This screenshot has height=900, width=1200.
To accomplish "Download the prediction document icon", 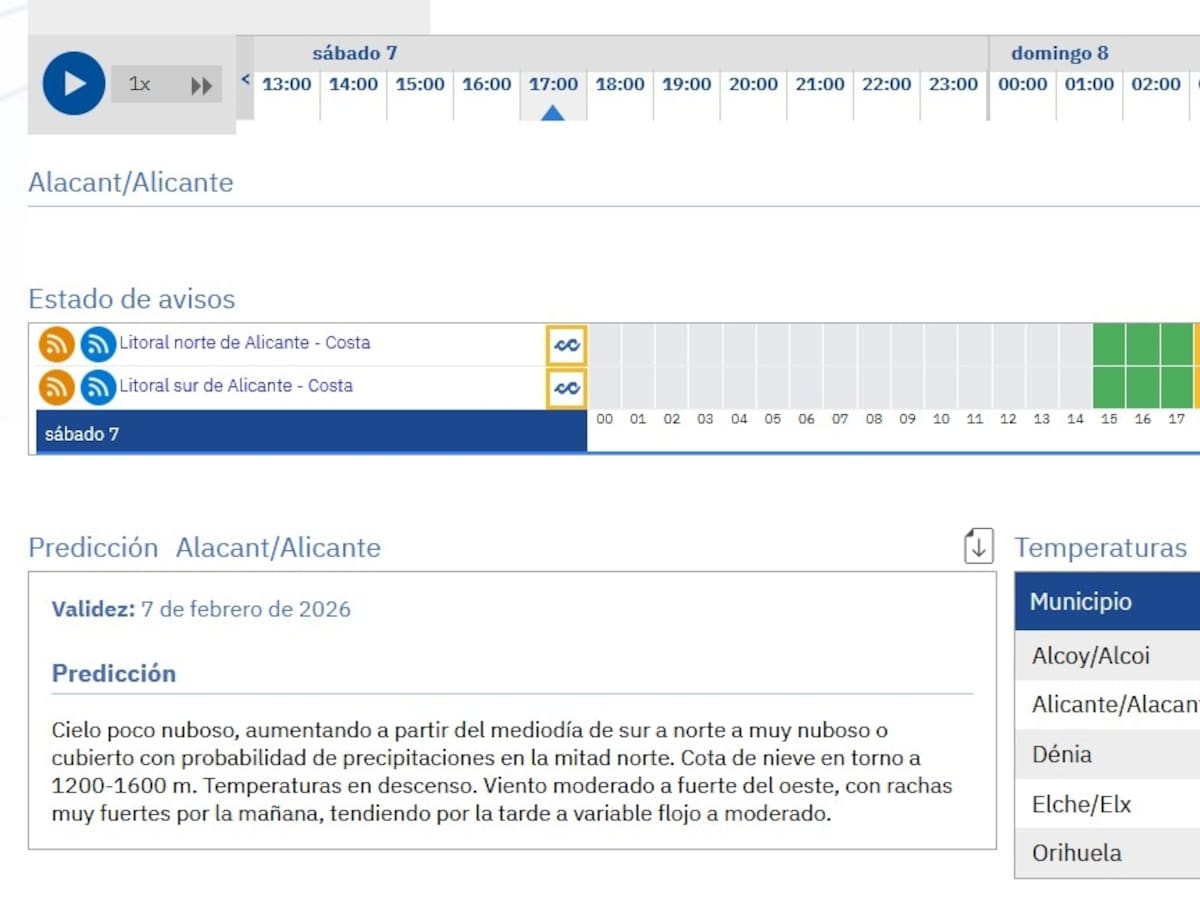I will [x=978, y=546].
